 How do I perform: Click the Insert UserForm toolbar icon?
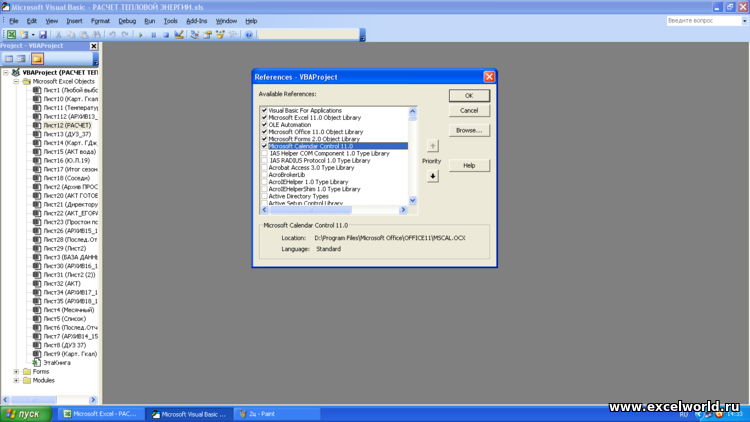click(24, 34)
